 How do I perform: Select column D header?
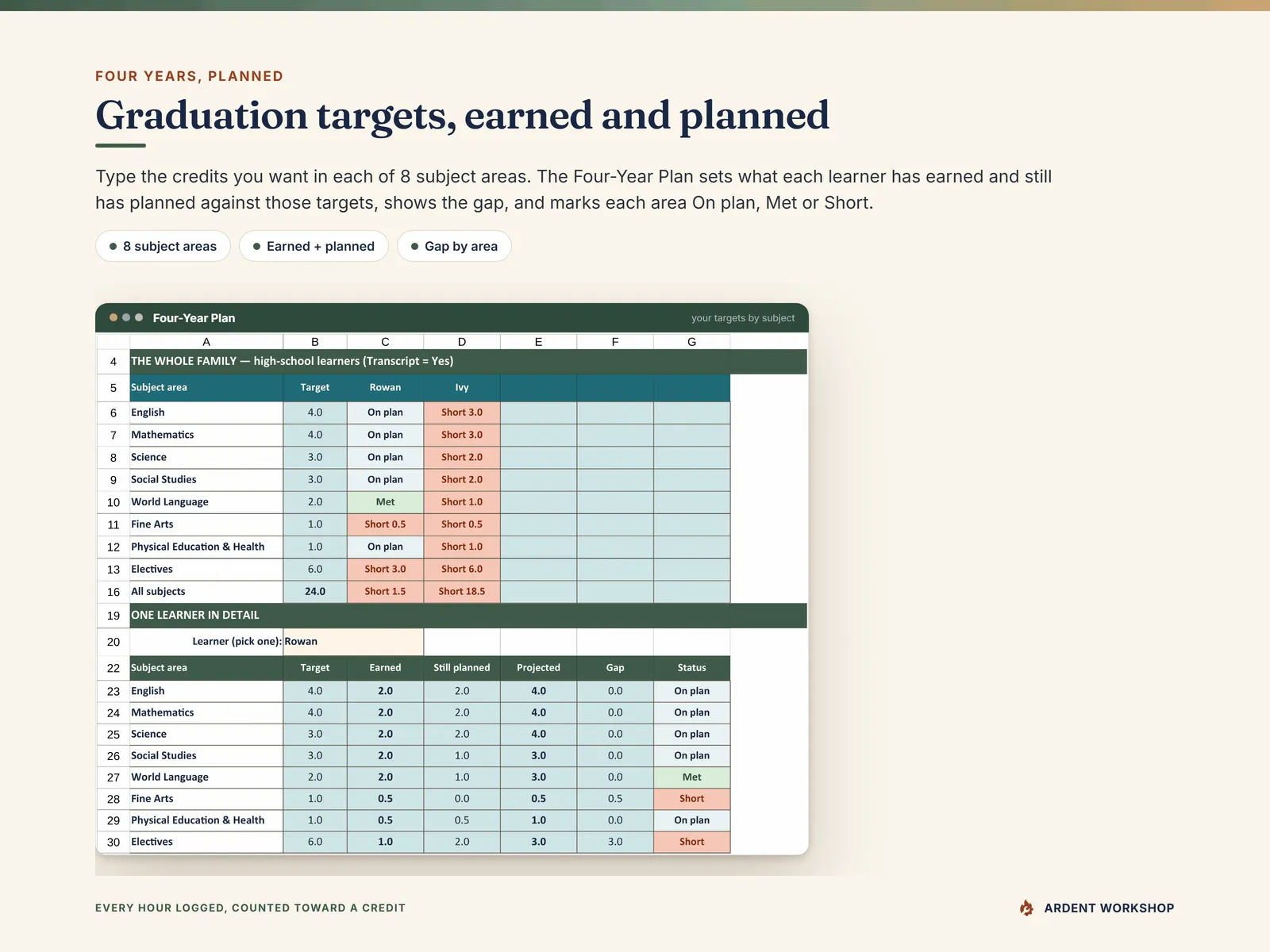coord(462,342)
